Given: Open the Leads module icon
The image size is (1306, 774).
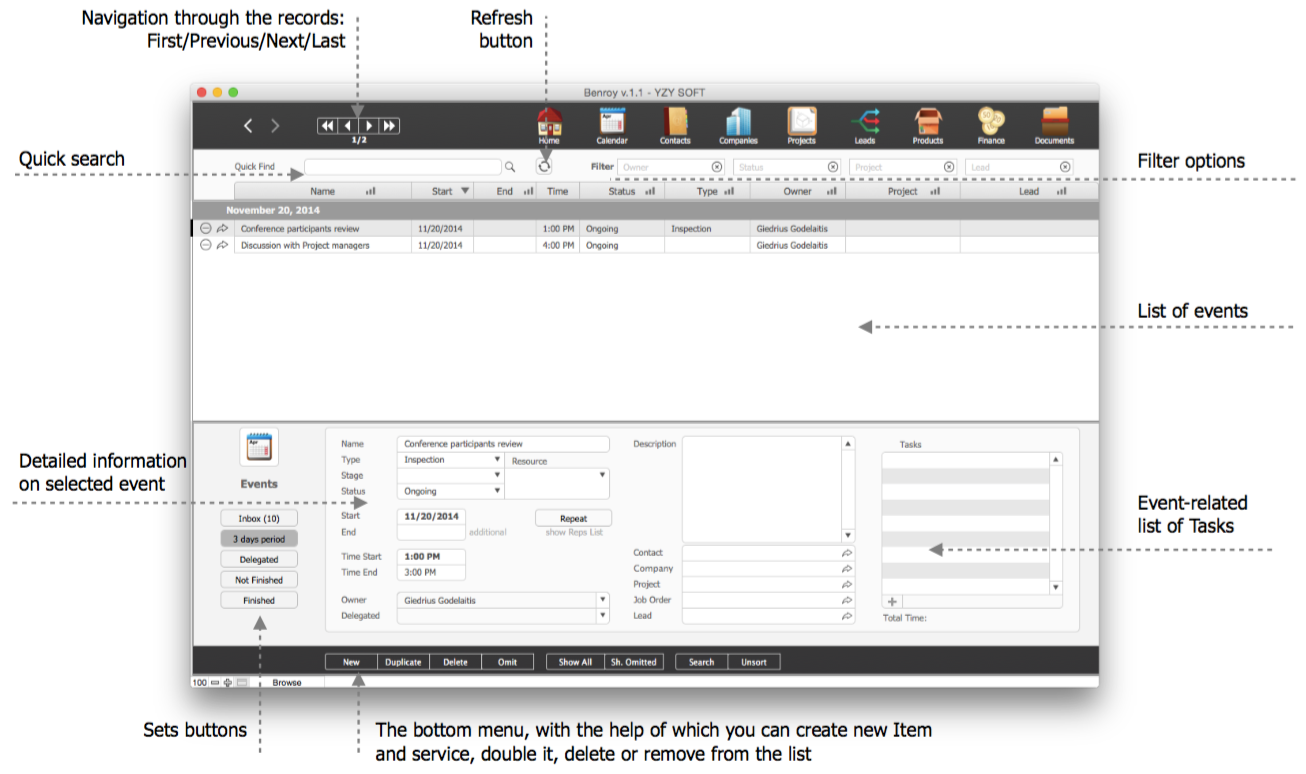Looking at the screenshot, I should click(x=865, y=123).
